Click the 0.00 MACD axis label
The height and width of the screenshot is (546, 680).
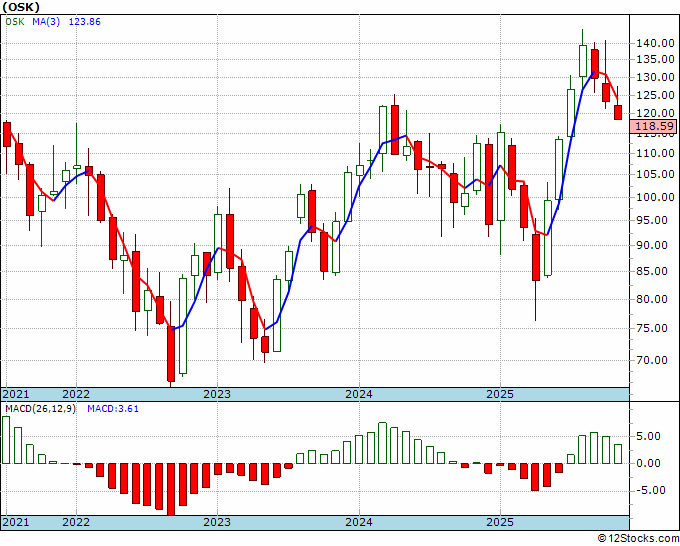click(x=648, y=463)
